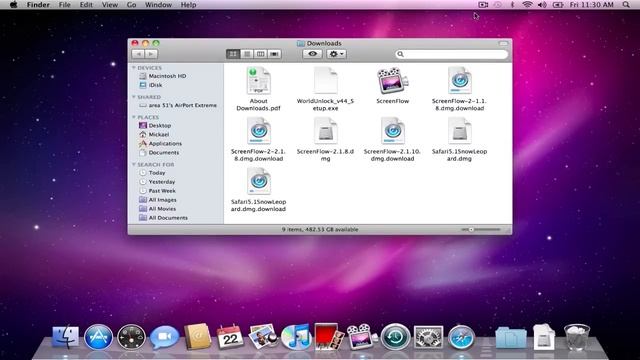Open Spotlight search in the menu bar
The image size is (640, 360).
point(626,5)
